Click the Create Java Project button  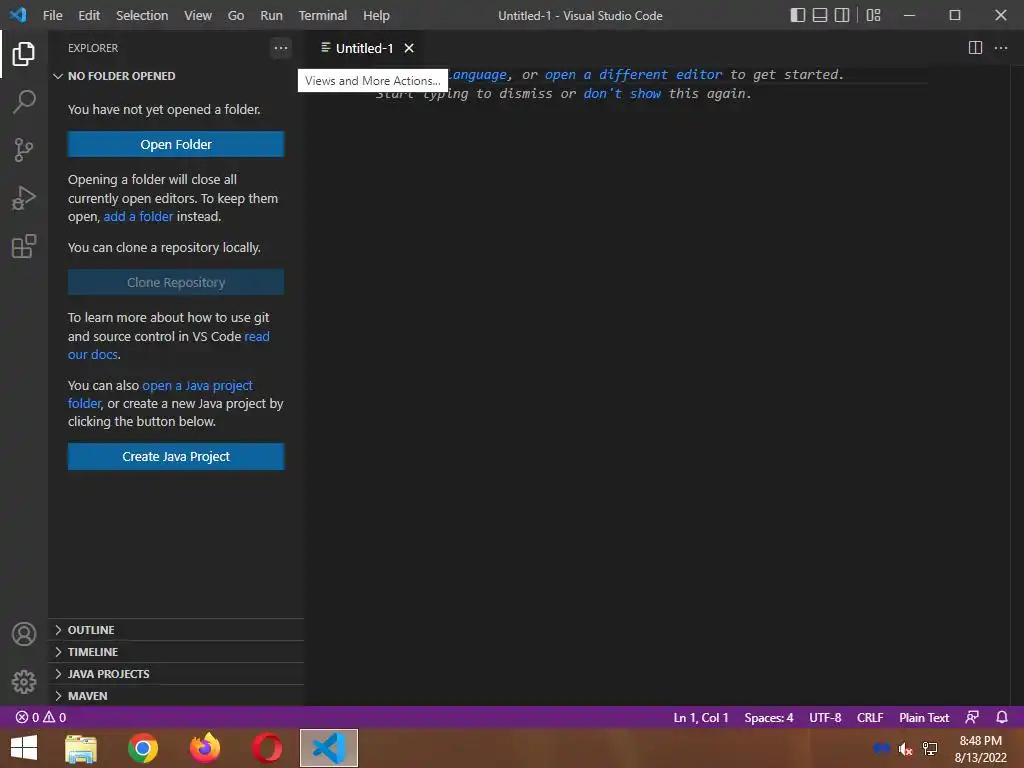[176, 456]
